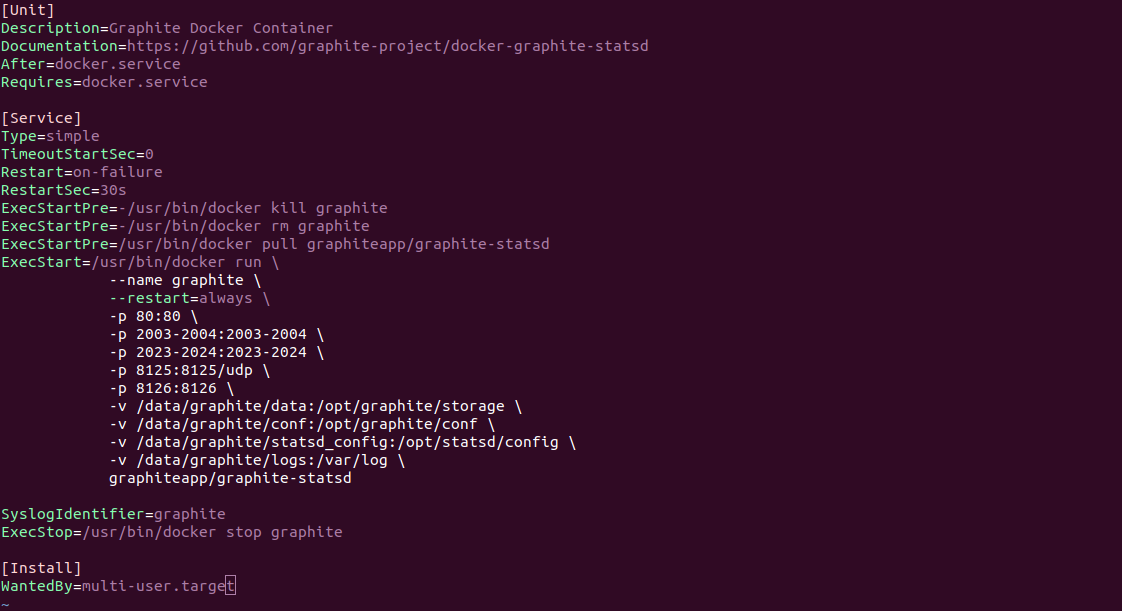Click the GitHub documentation URL
Image resolution: width=1122 pixels, height=611 pixels.
pyautogui.click(x=388, y=46)
